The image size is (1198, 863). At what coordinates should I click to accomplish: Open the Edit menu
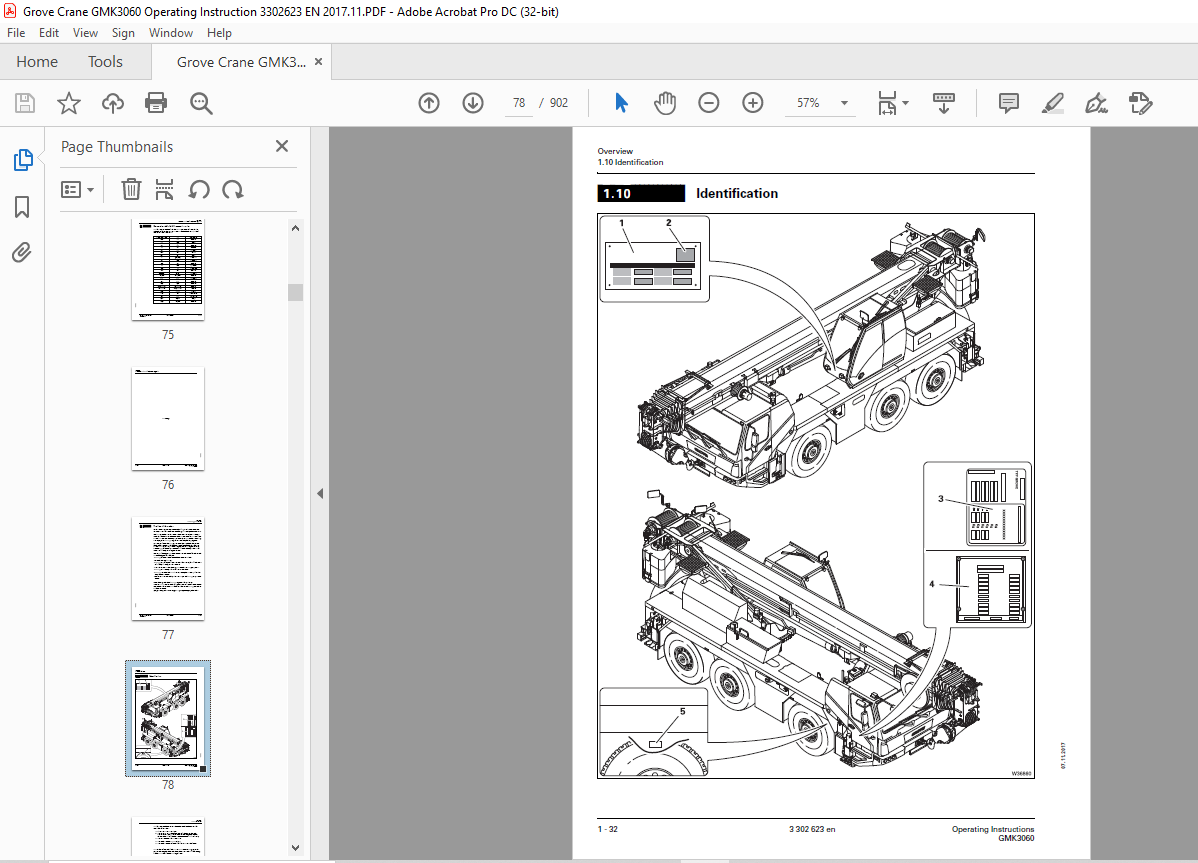click(x=49, y=33)
